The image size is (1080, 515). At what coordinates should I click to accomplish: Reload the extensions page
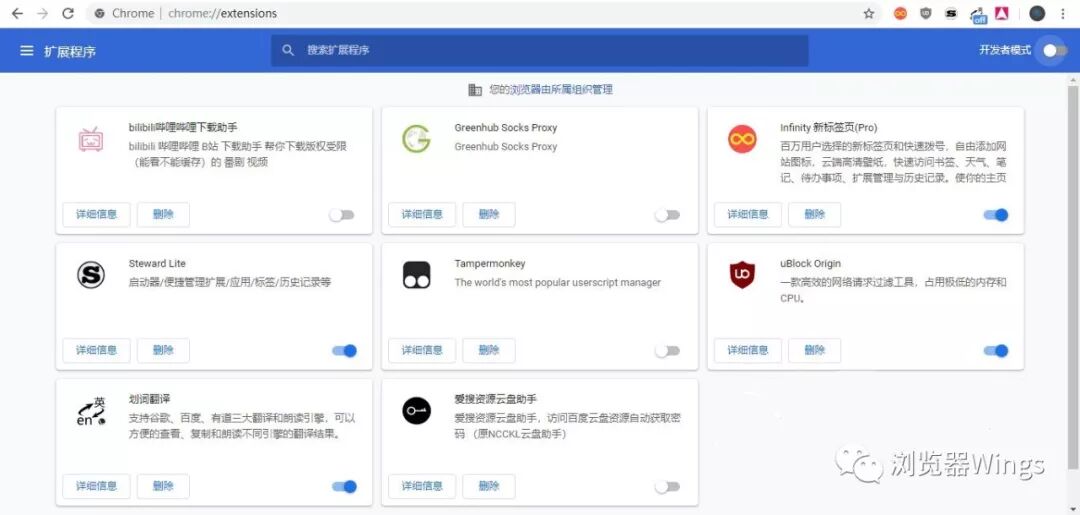(68, 13)
